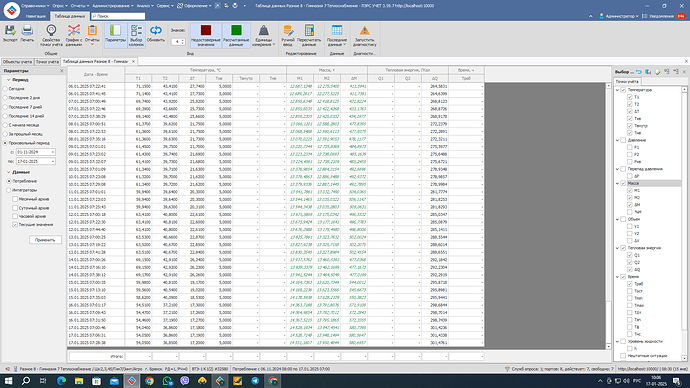Open File Explorer from taskbar
This screenshot has height=388, width=690.
pyautogui.click(x=79, y=381)
